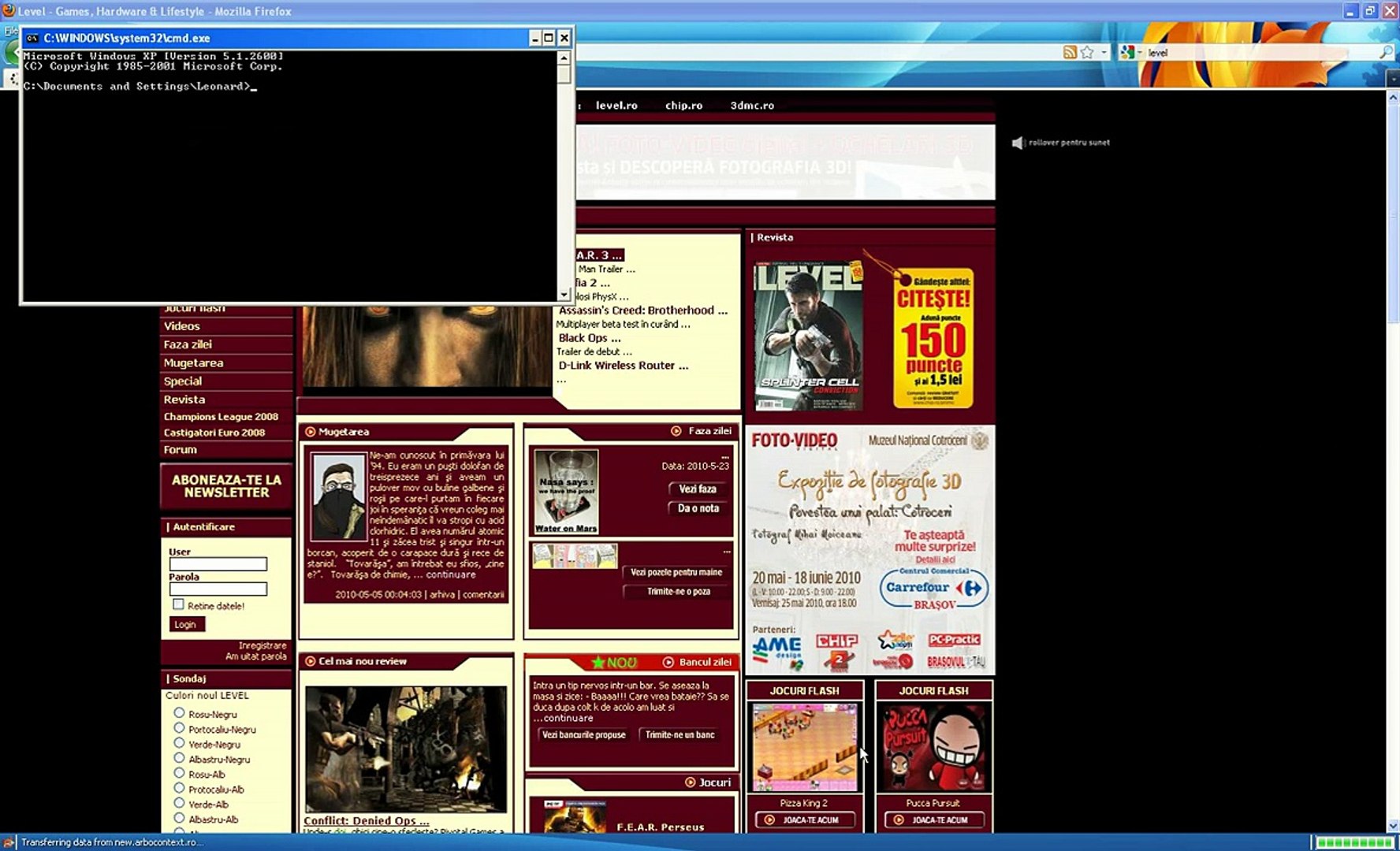The width and height of the screenshot is (1400, 851).
Task: Go to Faza zilei in sidebar menu
Action: [188, 344]
